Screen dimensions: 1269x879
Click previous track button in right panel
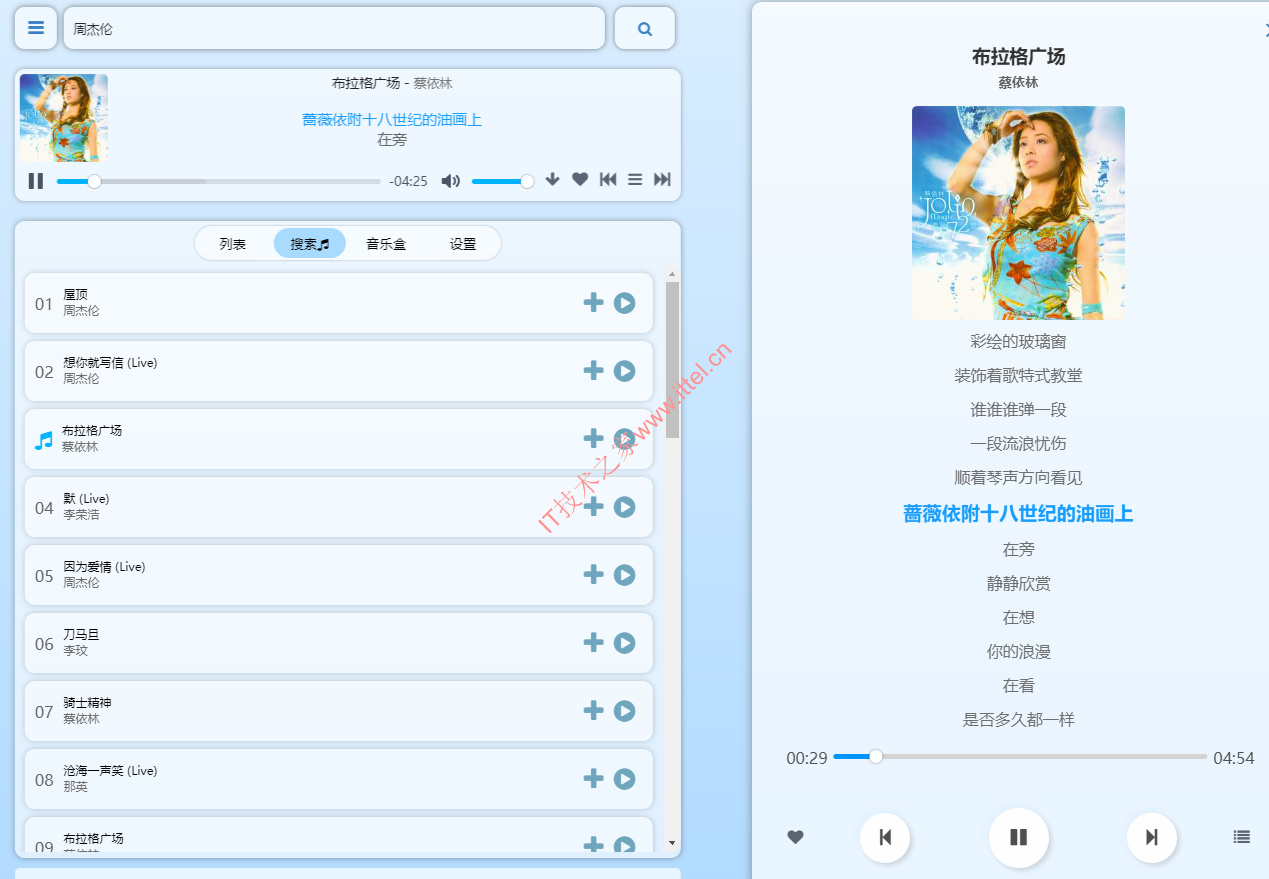(x=885, y=837)
